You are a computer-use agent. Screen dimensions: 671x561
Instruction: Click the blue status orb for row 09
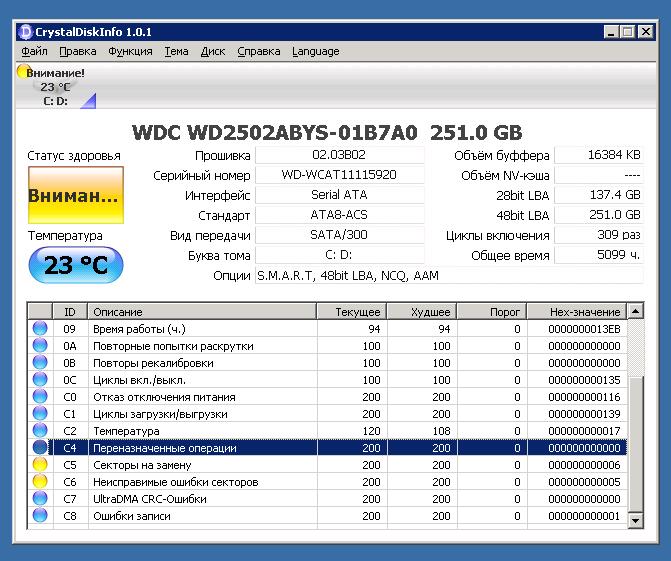coord(40,329)
